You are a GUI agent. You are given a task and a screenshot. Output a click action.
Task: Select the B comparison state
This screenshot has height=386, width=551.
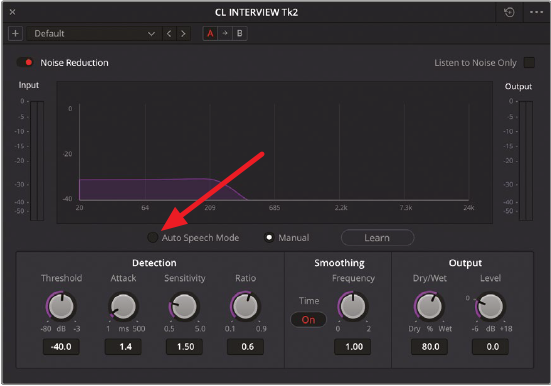[240, 34]
